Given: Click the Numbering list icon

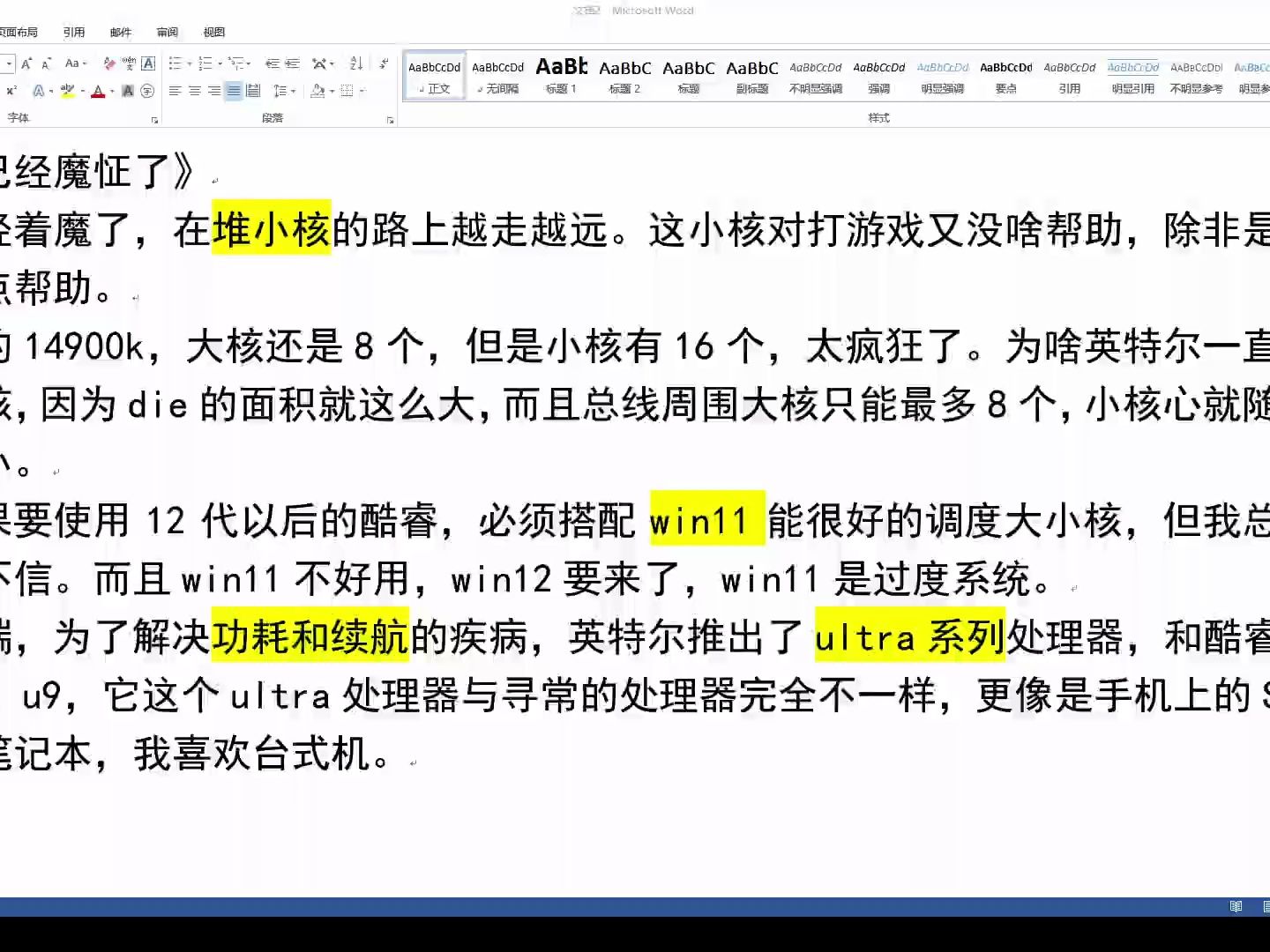Looking at the screenshot, I should coord(205,63).
